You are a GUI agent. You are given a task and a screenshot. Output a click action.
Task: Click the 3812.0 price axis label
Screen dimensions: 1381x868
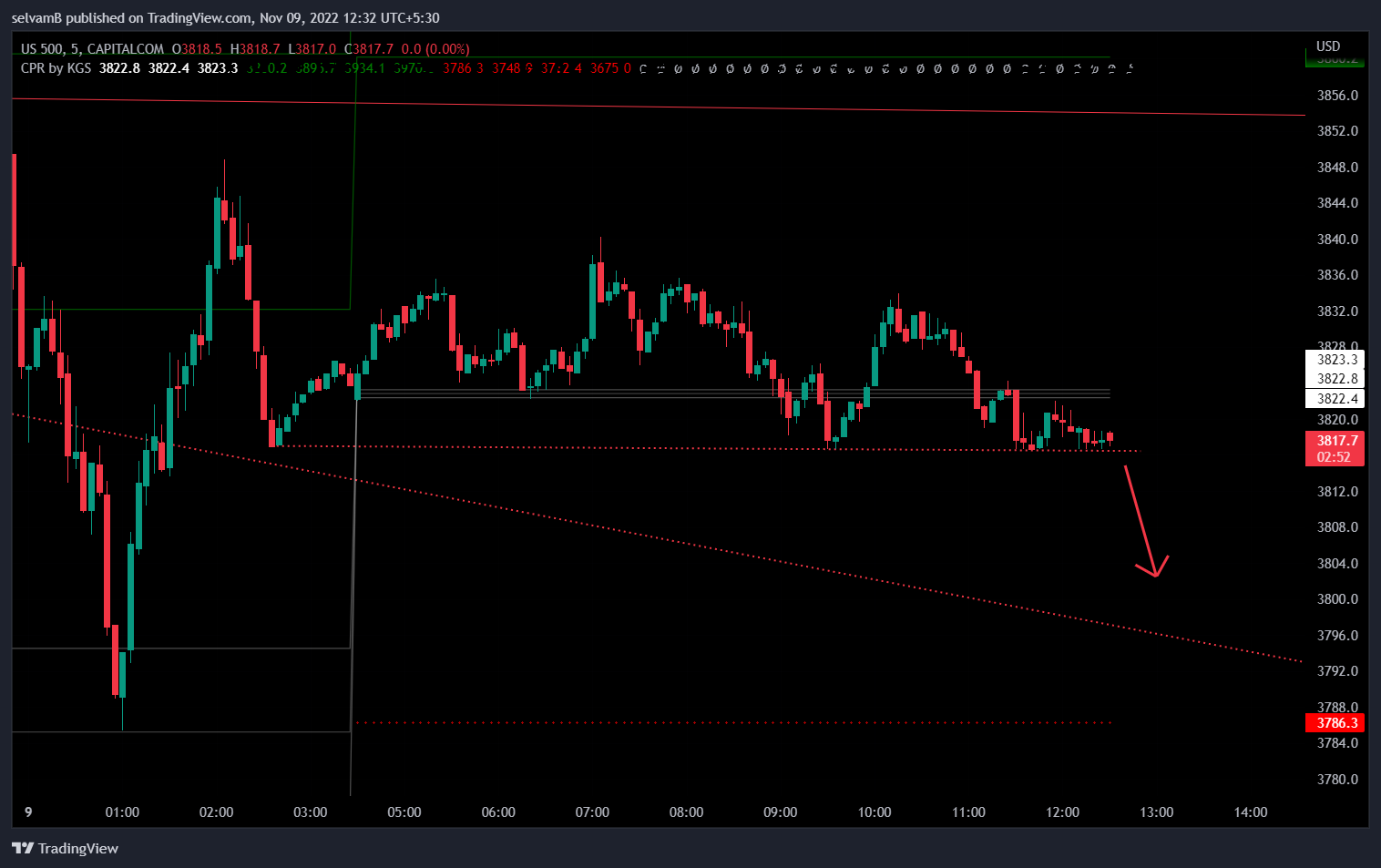(1337, 492)
